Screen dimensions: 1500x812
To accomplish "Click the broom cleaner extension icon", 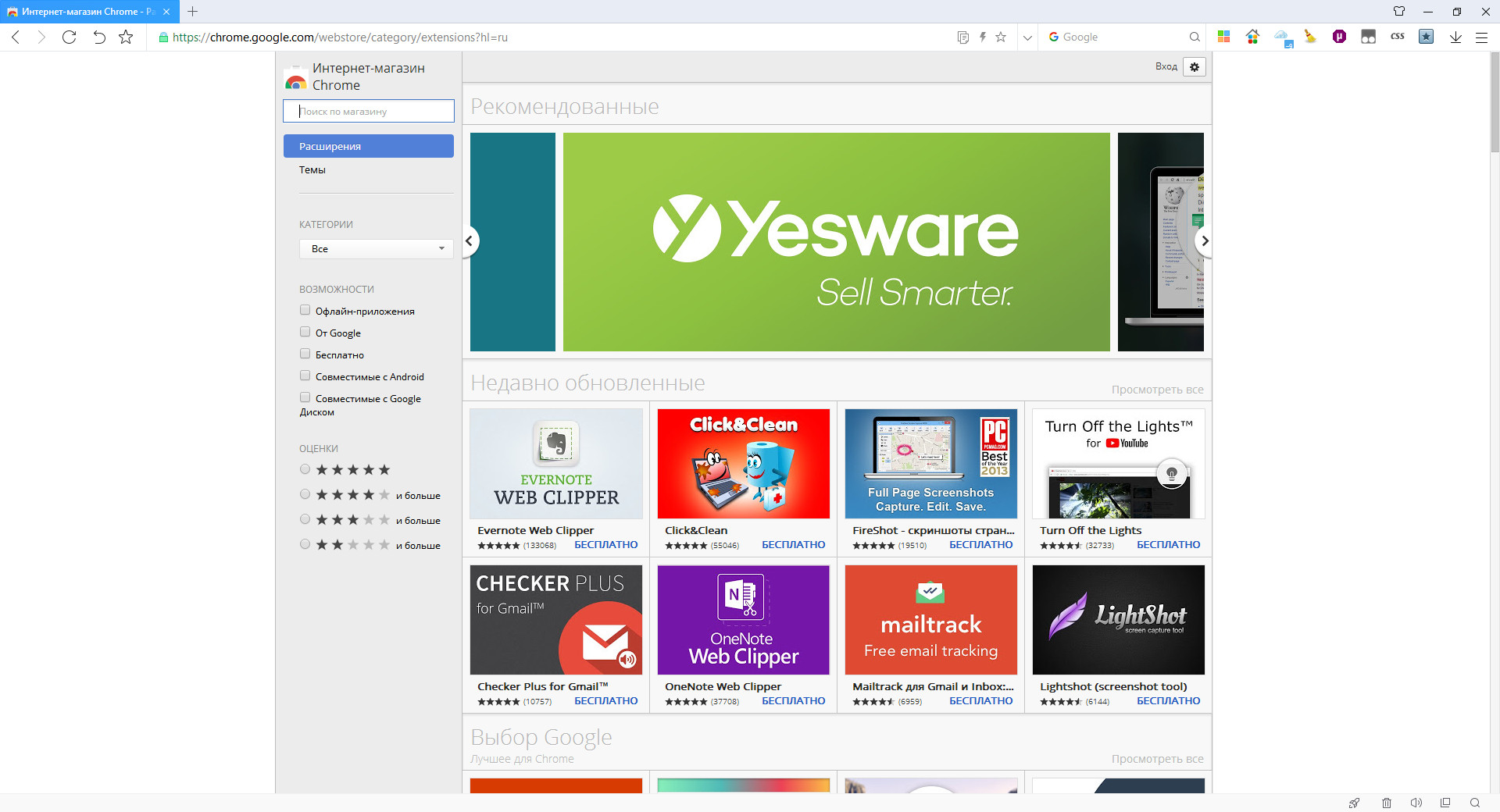I will (x=1310, y=37).
